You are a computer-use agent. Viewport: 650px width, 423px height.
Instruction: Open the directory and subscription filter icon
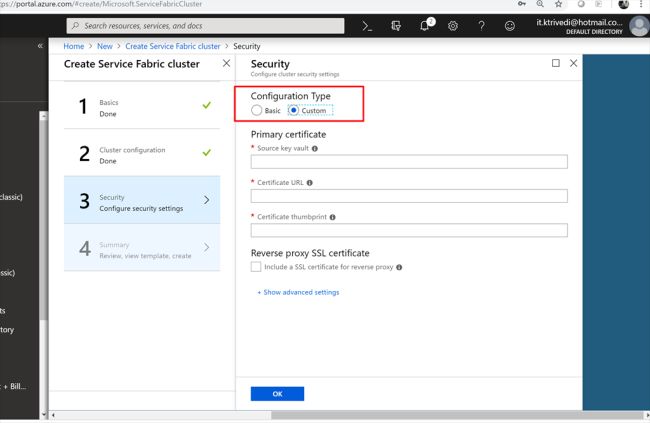click(396, 26)
